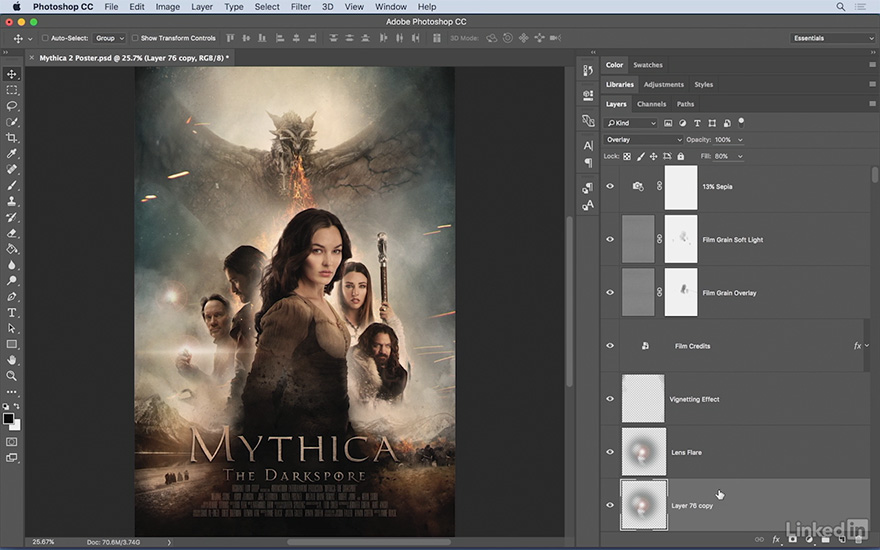
Task: Click the Opacity value field
Action: point(723,140)
